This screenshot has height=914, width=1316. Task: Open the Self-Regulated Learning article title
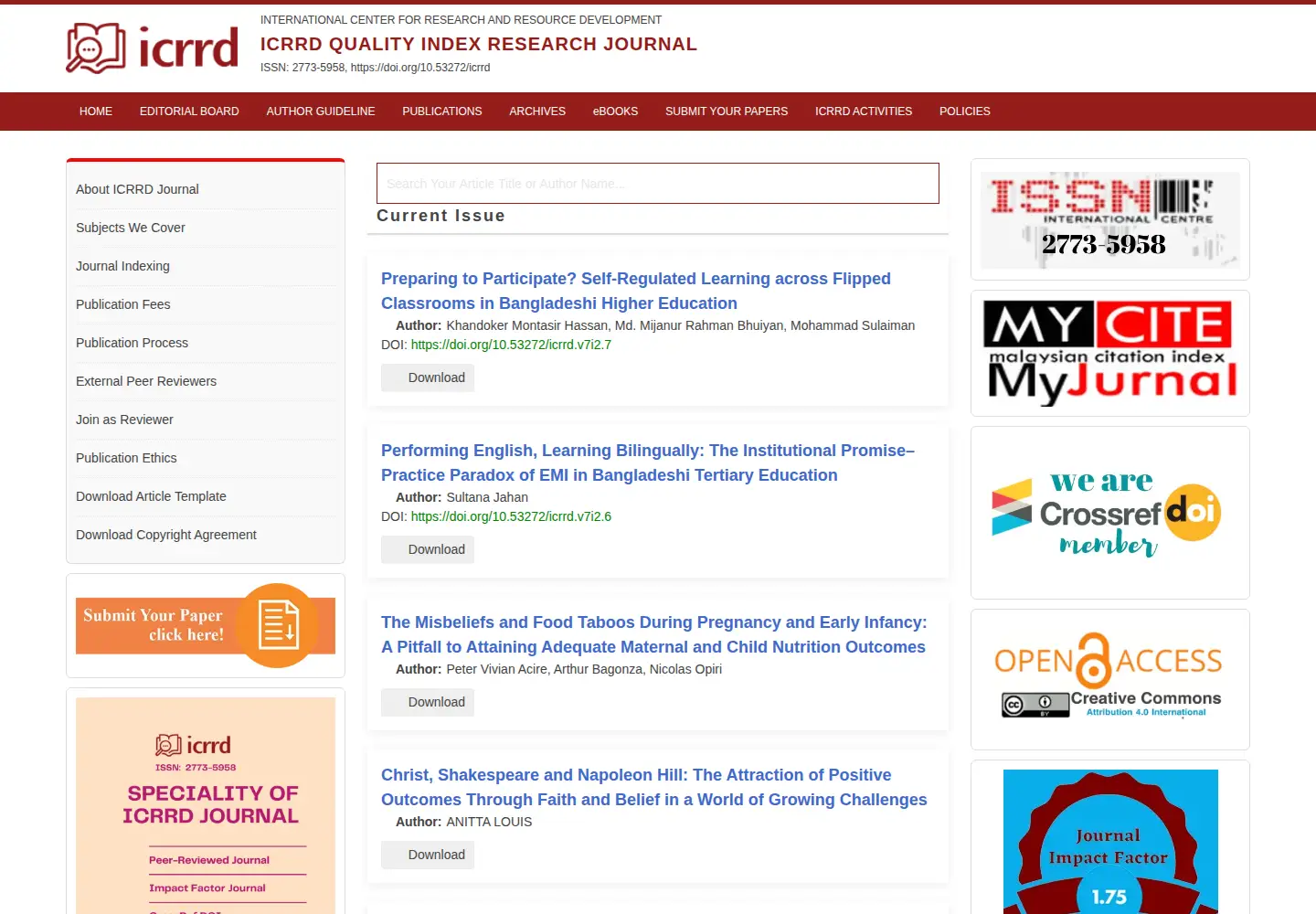636,291
